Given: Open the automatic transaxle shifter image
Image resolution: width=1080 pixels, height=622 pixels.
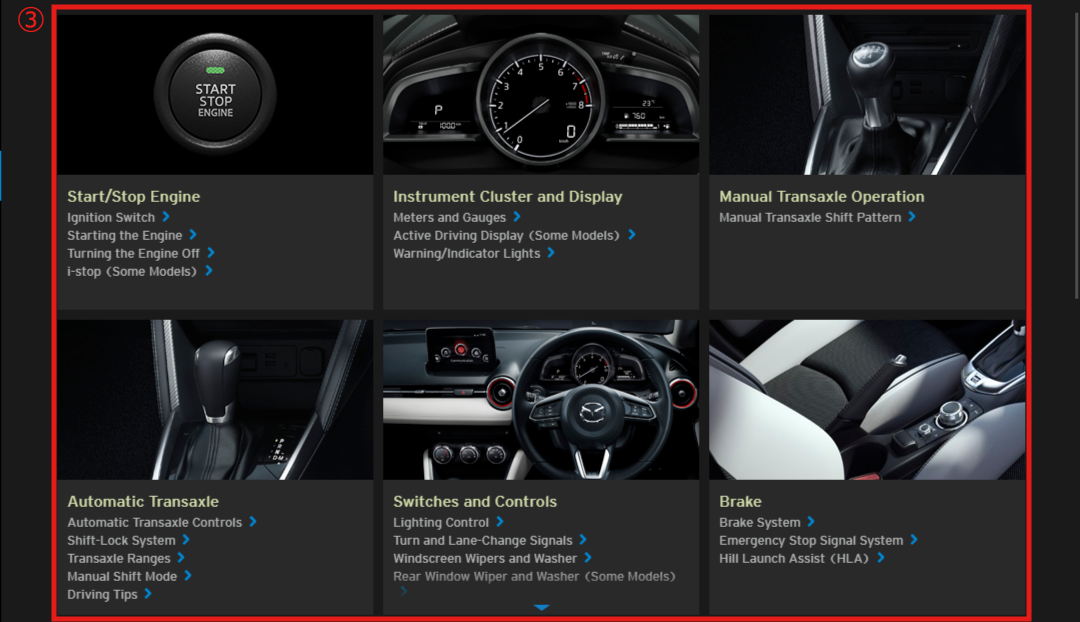Looking at the screenshot, I should [215, 400].
